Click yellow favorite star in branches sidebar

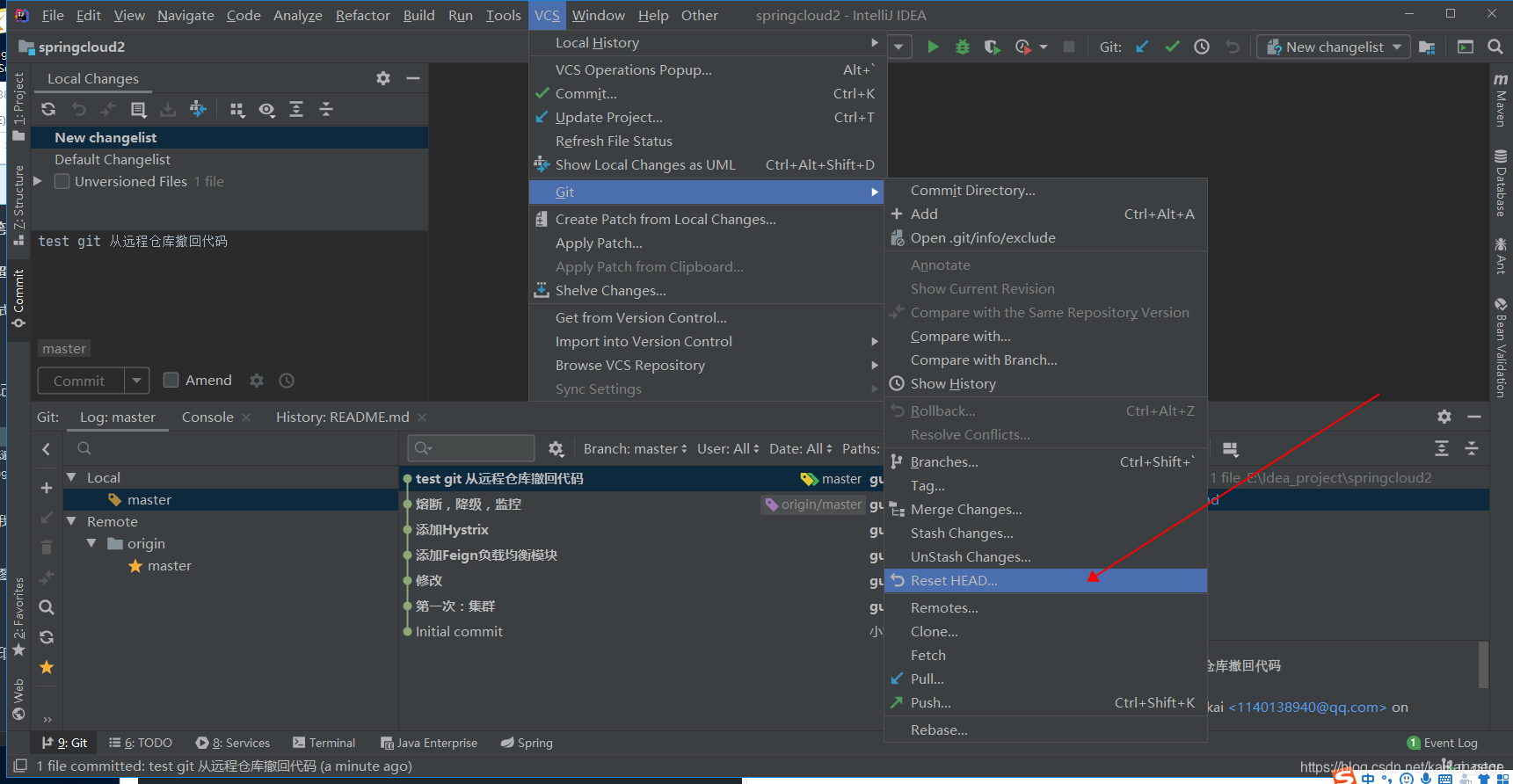47,668
